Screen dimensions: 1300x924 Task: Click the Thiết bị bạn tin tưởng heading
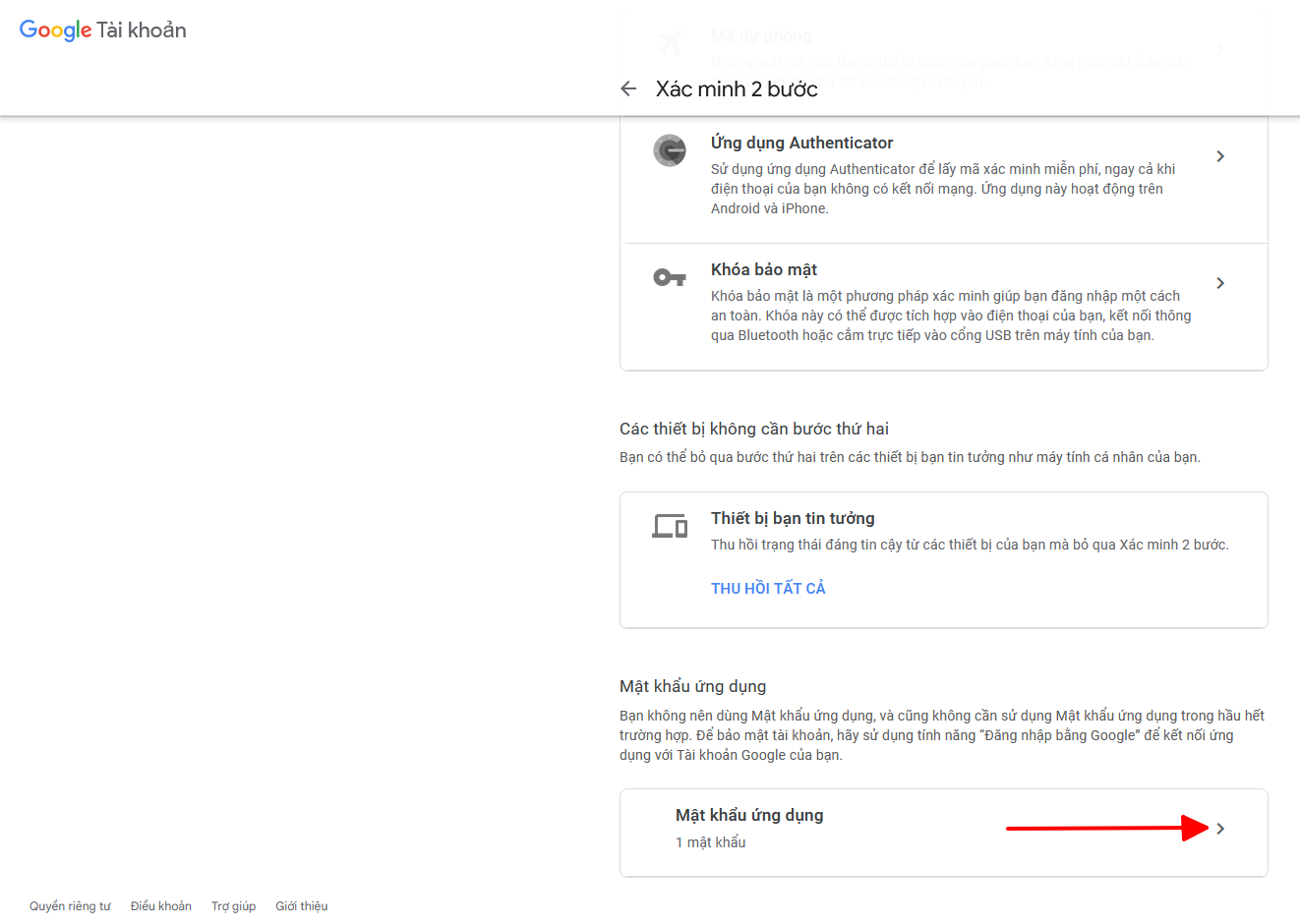click(x=793, y=519)
